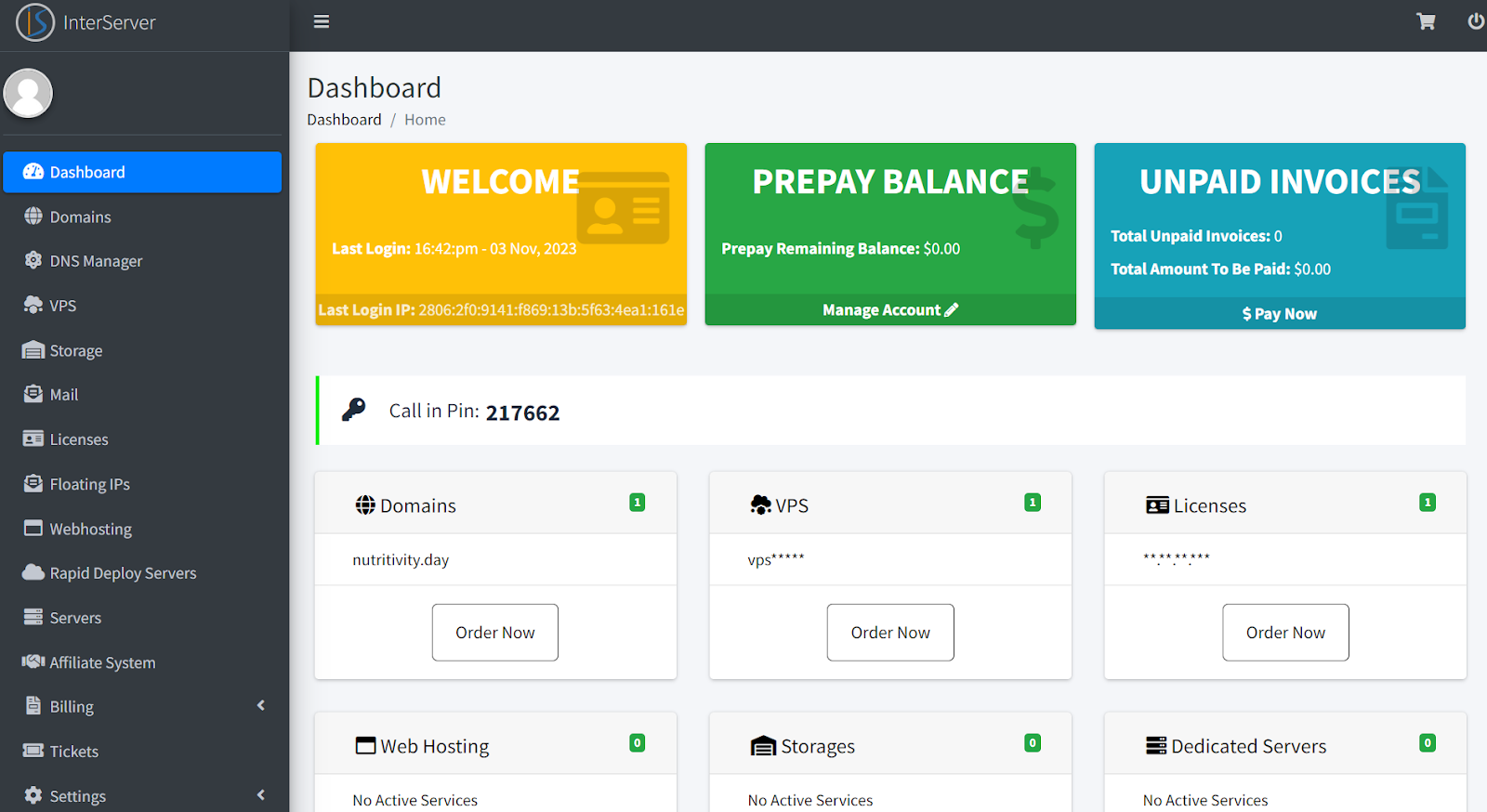Click the Webhosting window icon in sidebar

tap(33, 528)
